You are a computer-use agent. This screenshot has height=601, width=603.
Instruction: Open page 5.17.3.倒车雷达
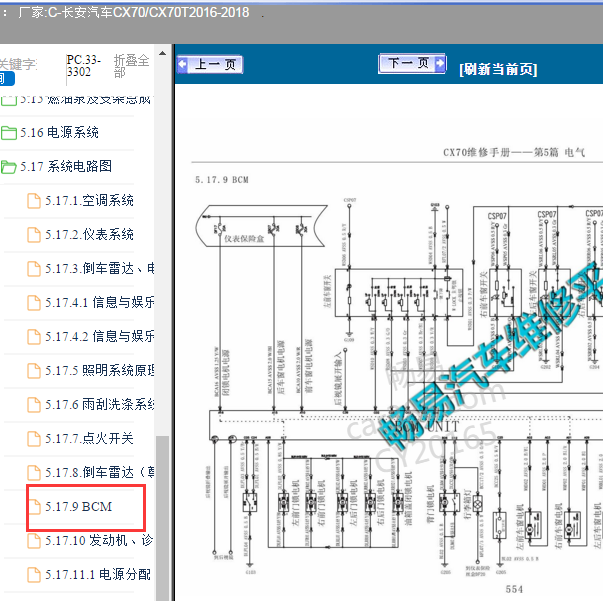(x=100, y=268)
